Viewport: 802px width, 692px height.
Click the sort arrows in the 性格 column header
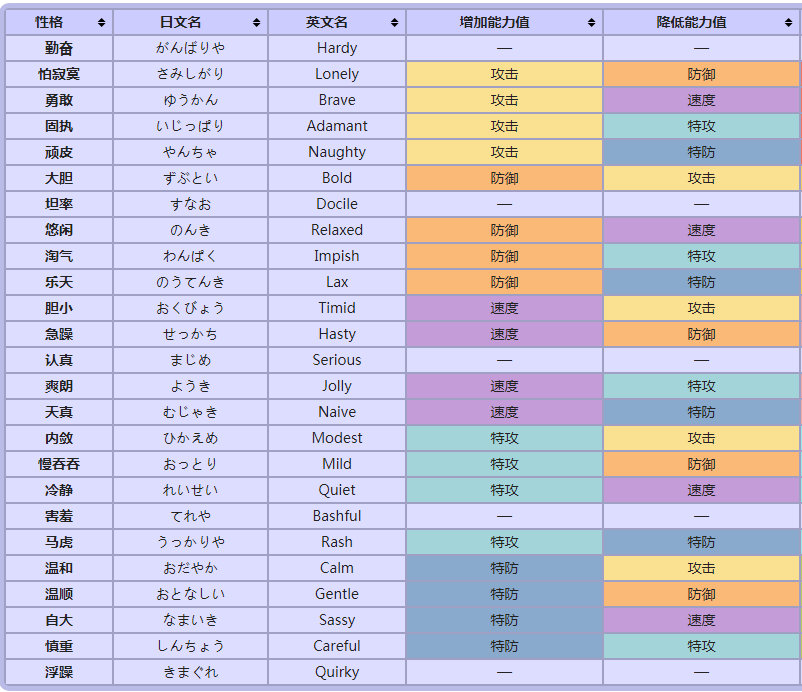click(x=101, y=22)
